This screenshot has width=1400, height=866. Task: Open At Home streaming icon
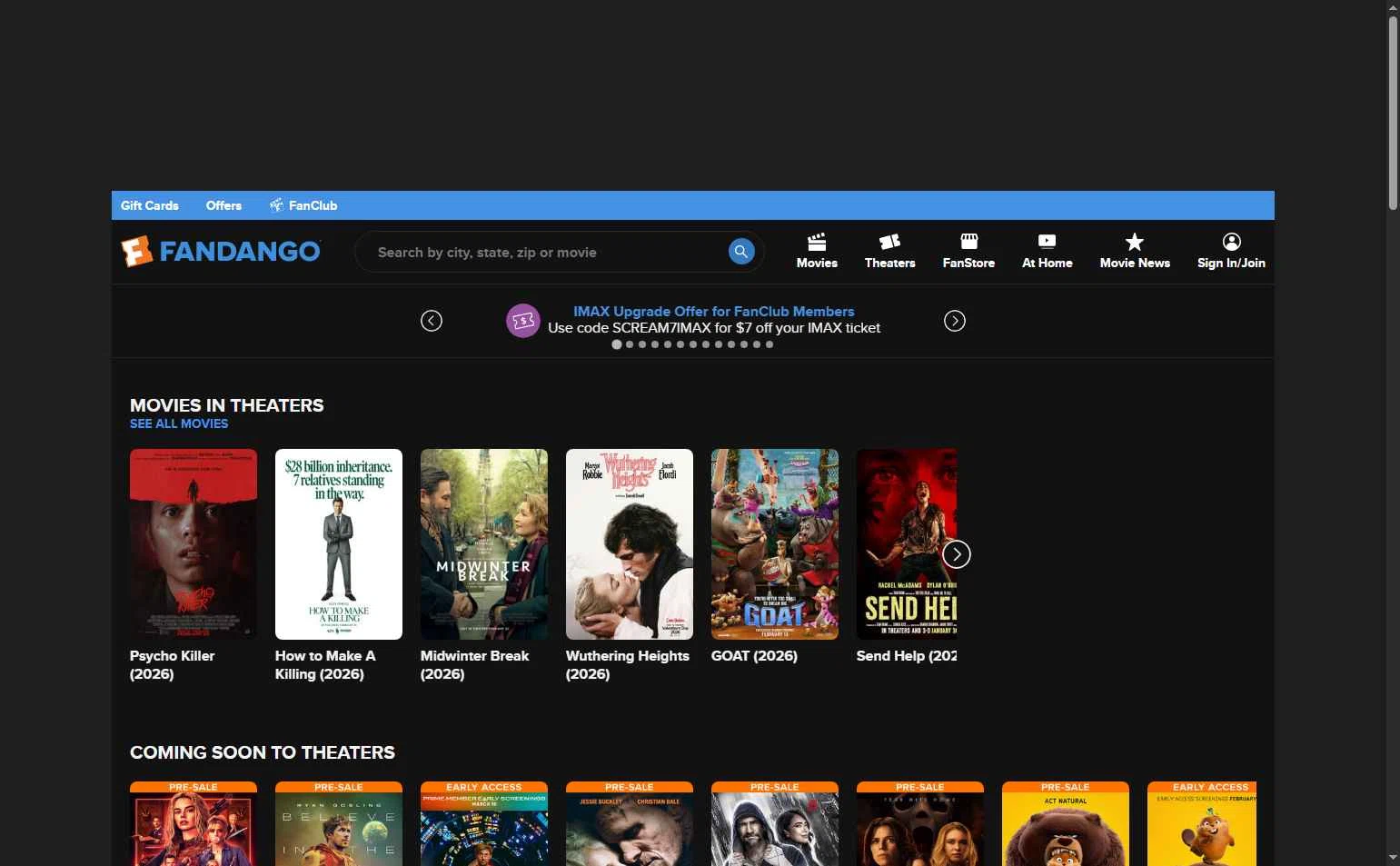point(1047,252)
